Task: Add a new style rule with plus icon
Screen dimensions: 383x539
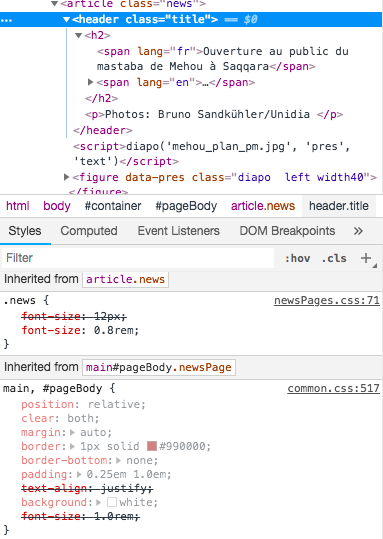Action: click(x=366, y=258)
